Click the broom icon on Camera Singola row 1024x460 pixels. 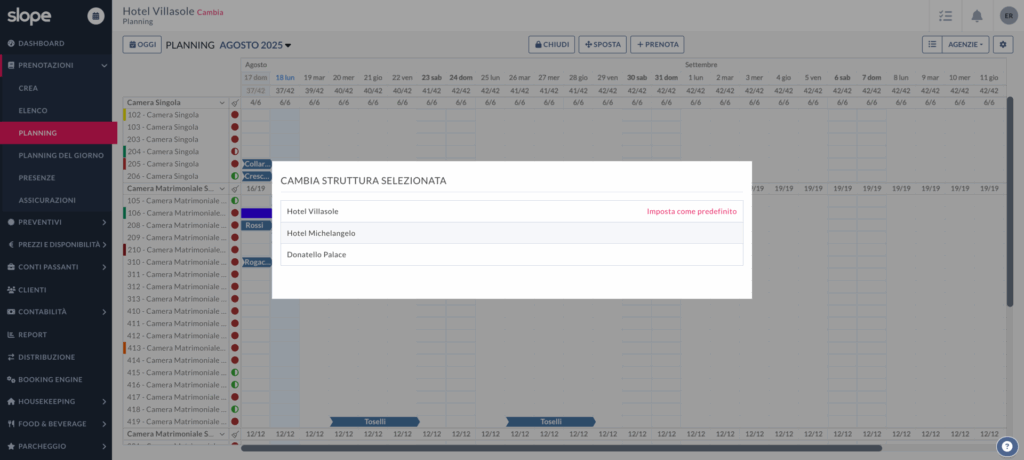coord(234,103)
